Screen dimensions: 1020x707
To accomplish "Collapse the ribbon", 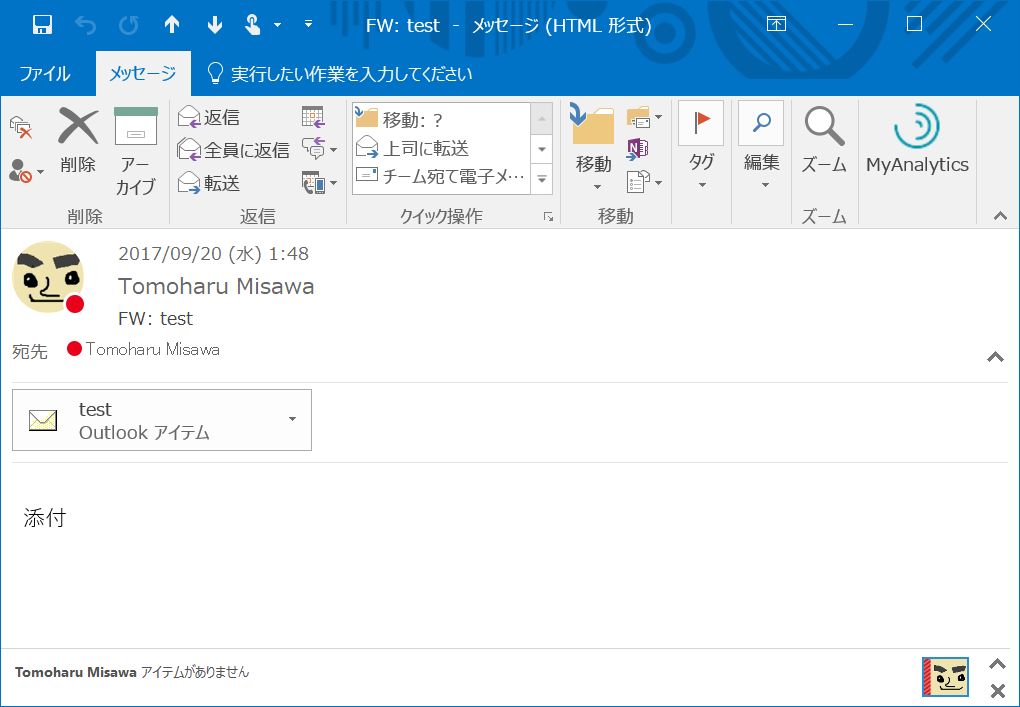I will [x=1000, y=215].
